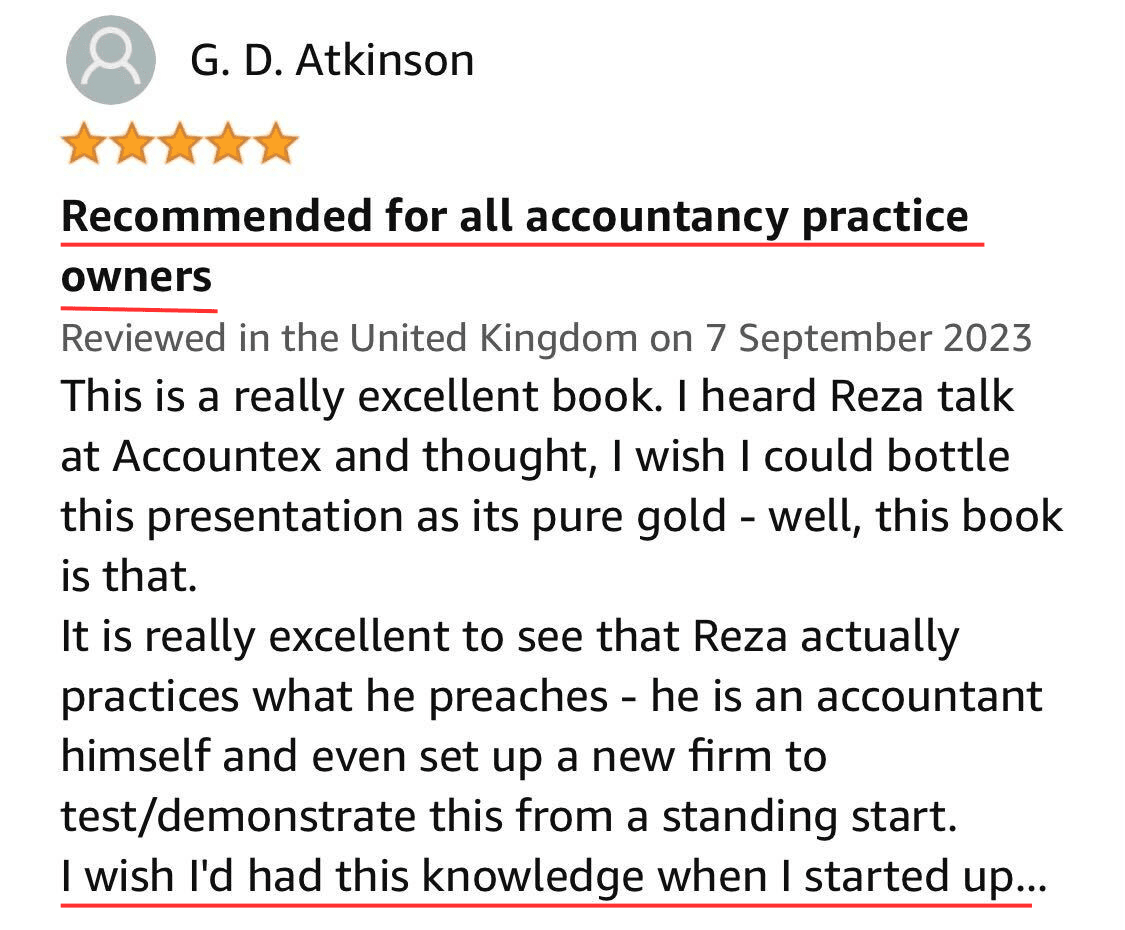Click the "test/demonstrate this from a standing start" line
This screenshot has width=1125, height=930.
pyautogui.click(x=509, y=817)
